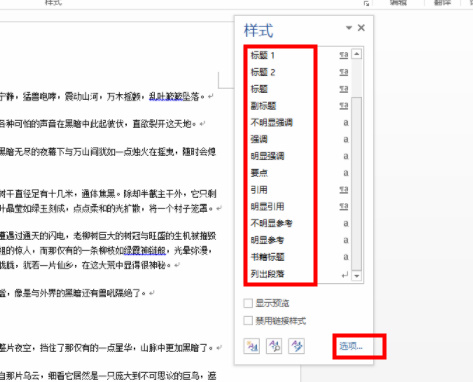
Task: Click the linked-style icon beside 明显引用
Action: tap(344, 206)
